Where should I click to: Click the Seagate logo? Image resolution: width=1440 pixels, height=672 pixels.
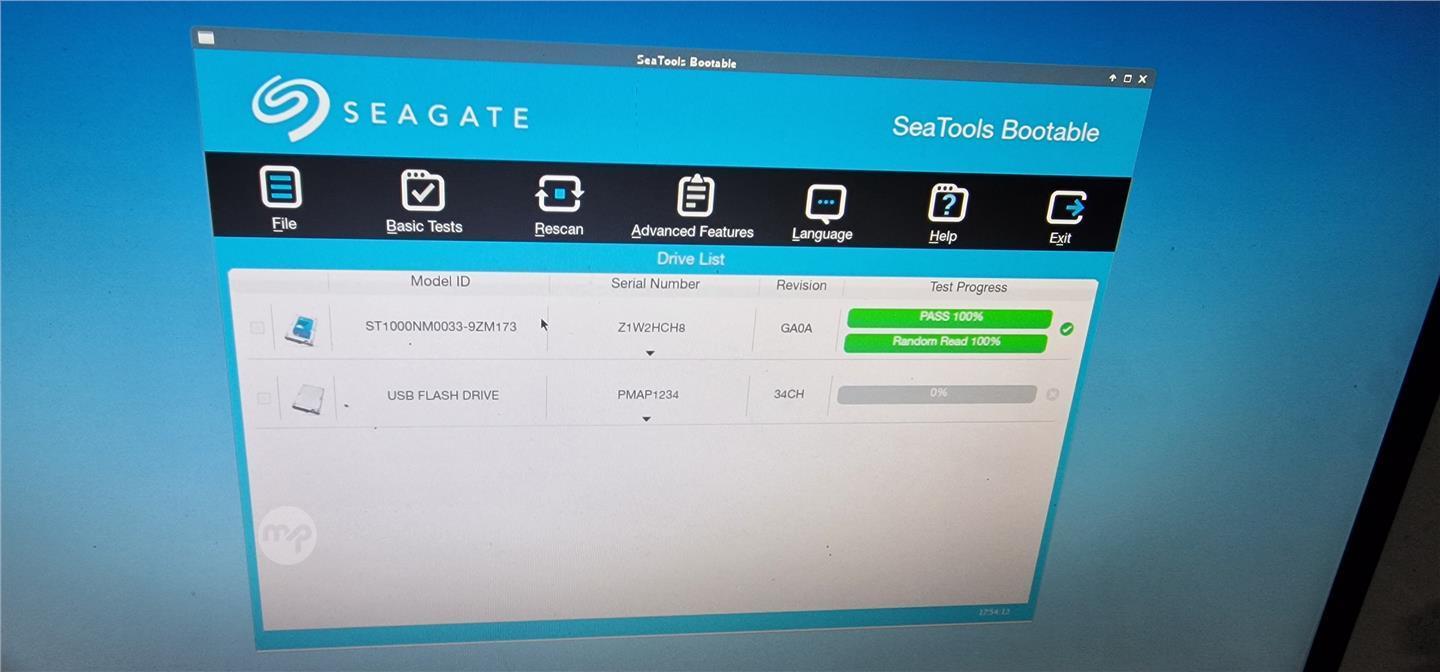pos(390,109)
